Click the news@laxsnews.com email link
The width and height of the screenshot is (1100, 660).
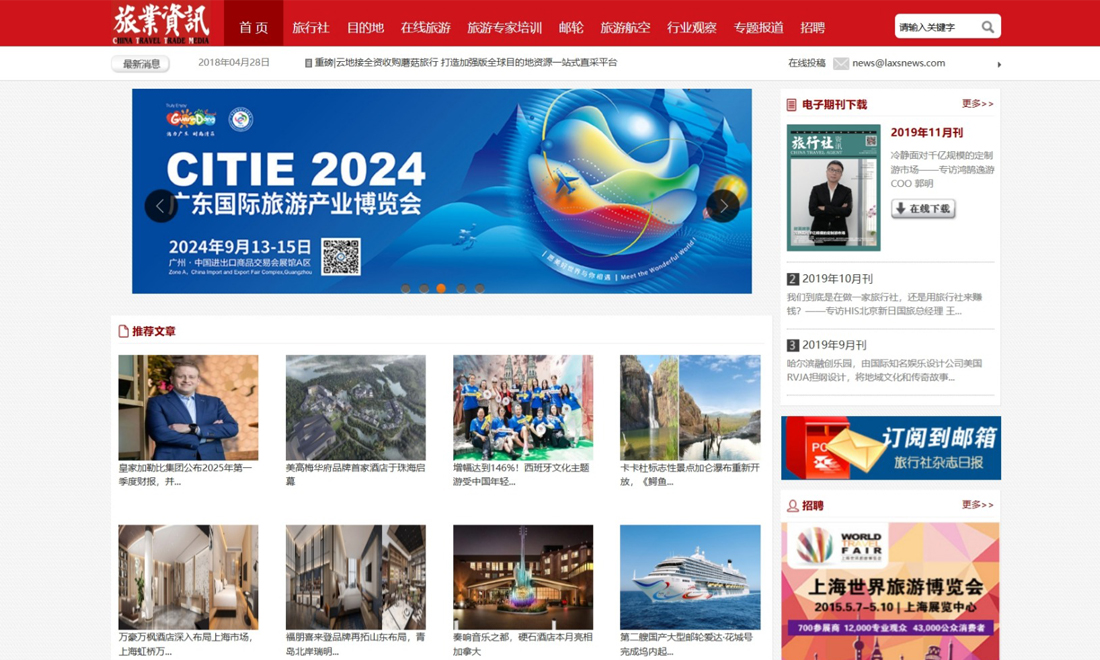[x=899, y=63]
